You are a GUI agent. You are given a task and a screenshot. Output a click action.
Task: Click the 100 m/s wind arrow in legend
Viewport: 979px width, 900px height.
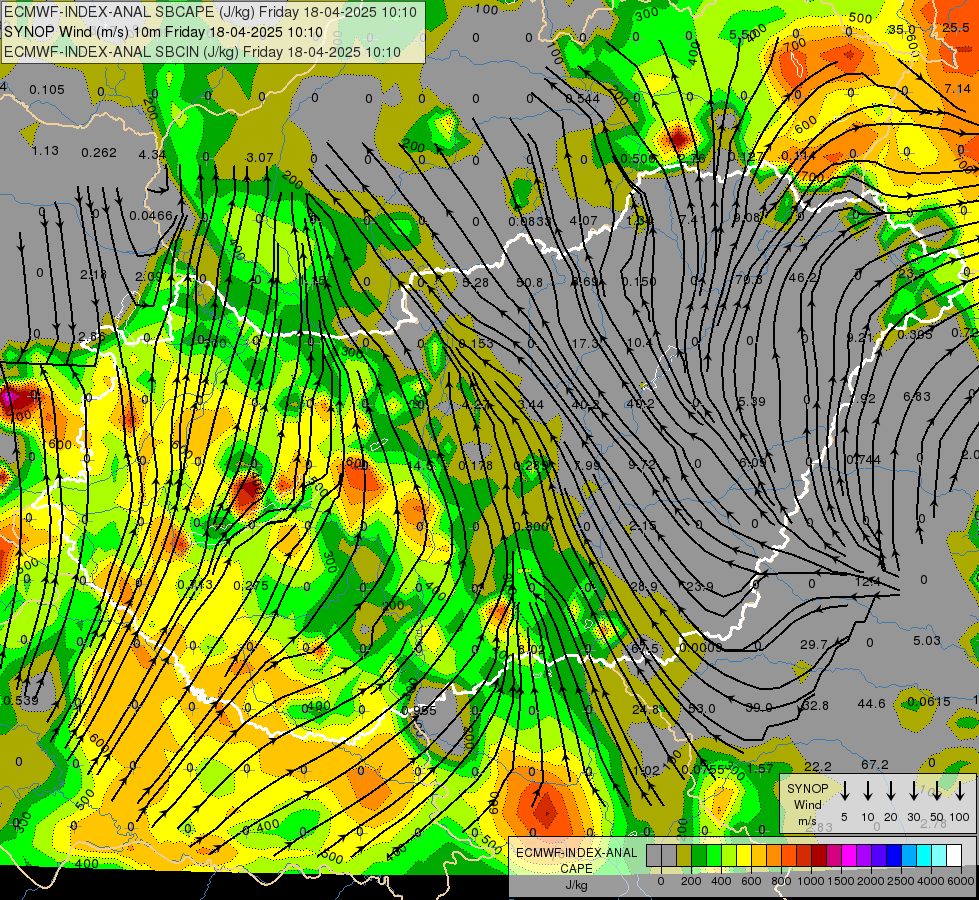tap(960, 791)
